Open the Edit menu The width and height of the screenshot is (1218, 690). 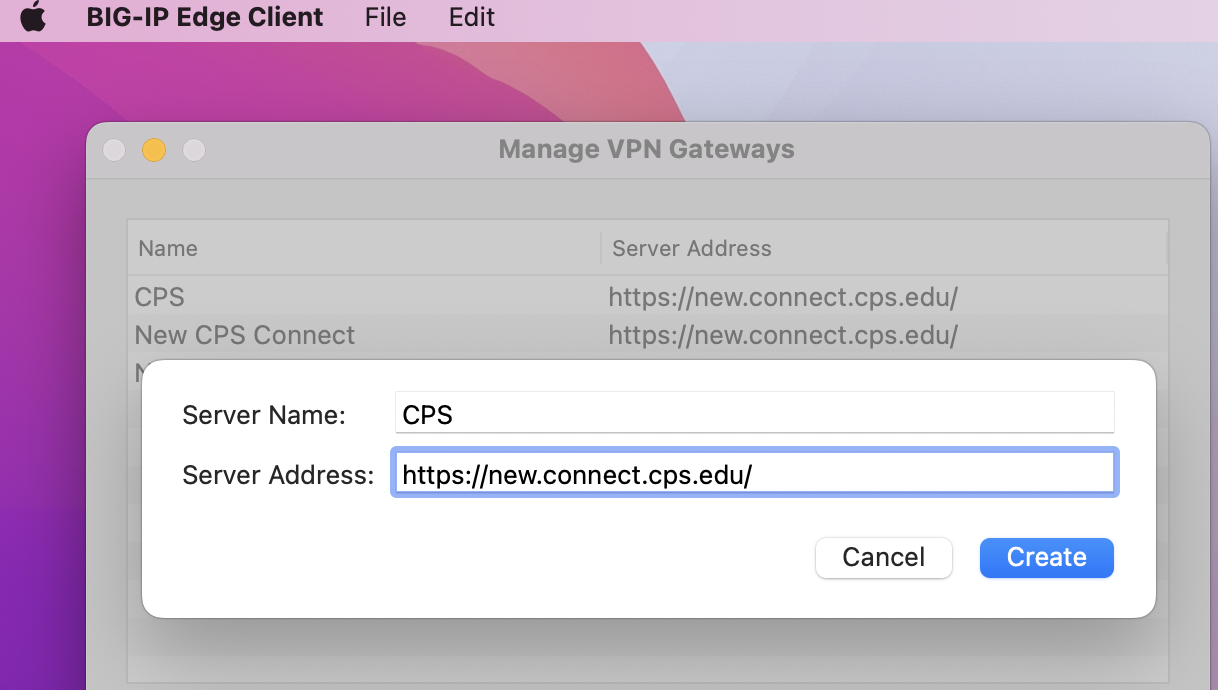pos(472,17)
